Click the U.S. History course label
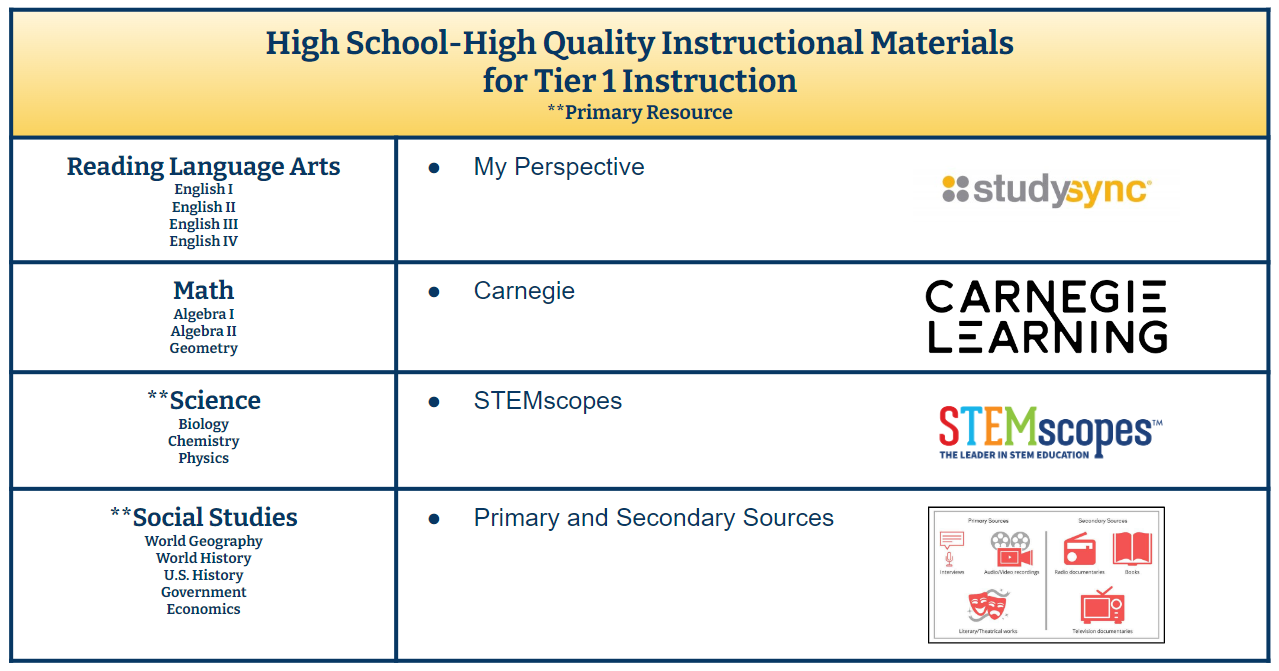The width and height of the screenshot is (1279, 671). 203,575
